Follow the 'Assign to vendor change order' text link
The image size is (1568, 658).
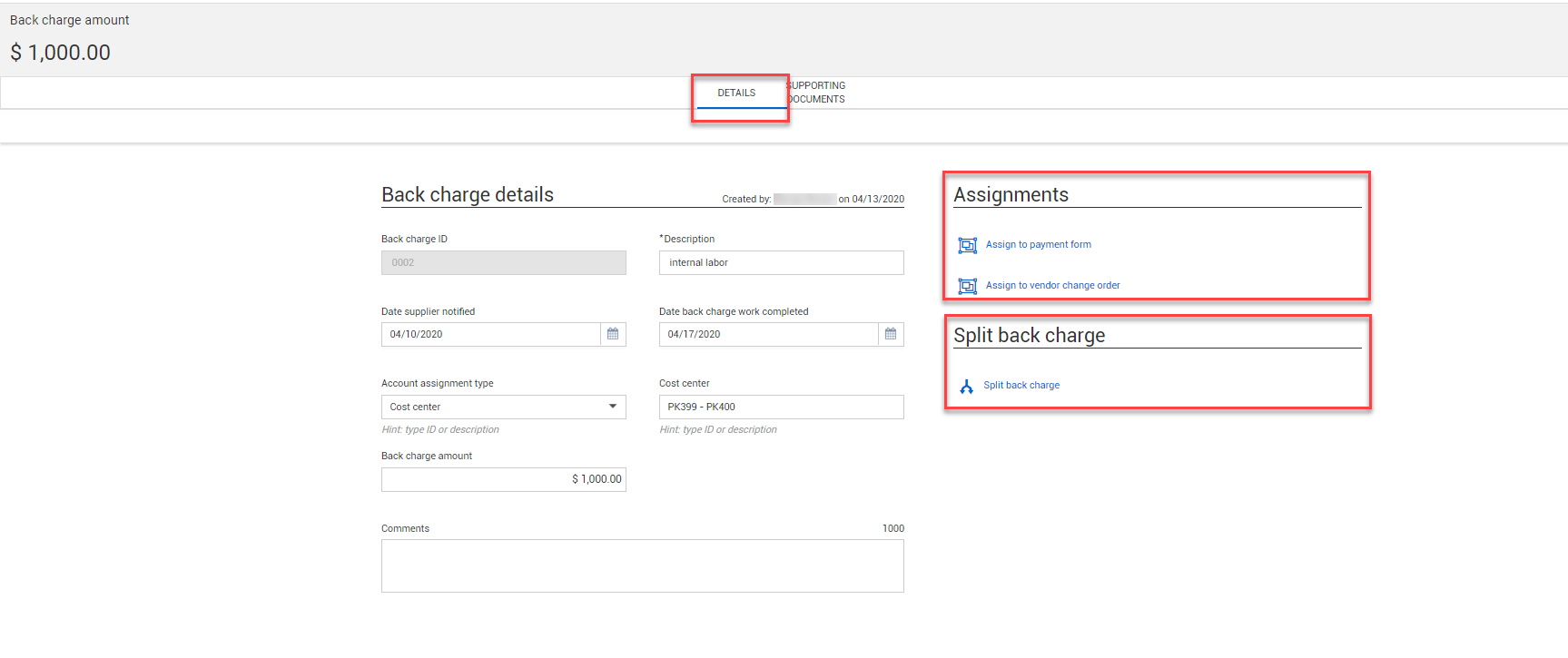click(x=1052, y=286)
